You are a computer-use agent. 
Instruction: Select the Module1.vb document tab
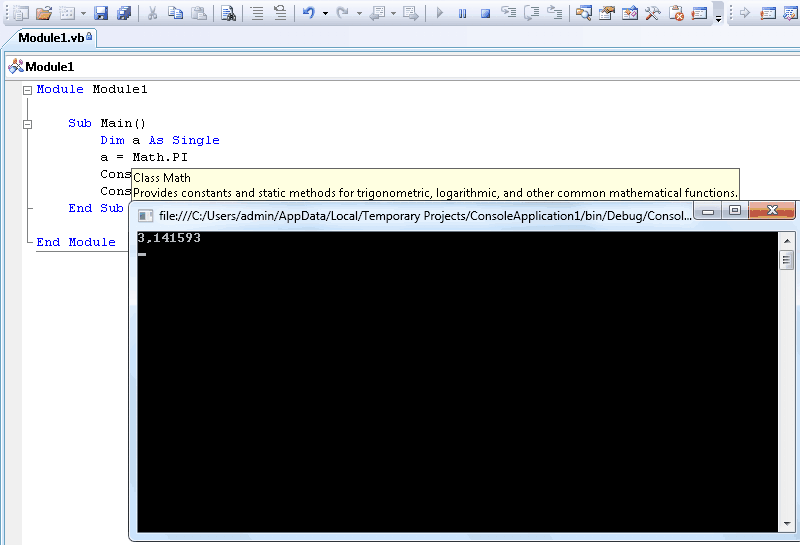click(51, 38)
